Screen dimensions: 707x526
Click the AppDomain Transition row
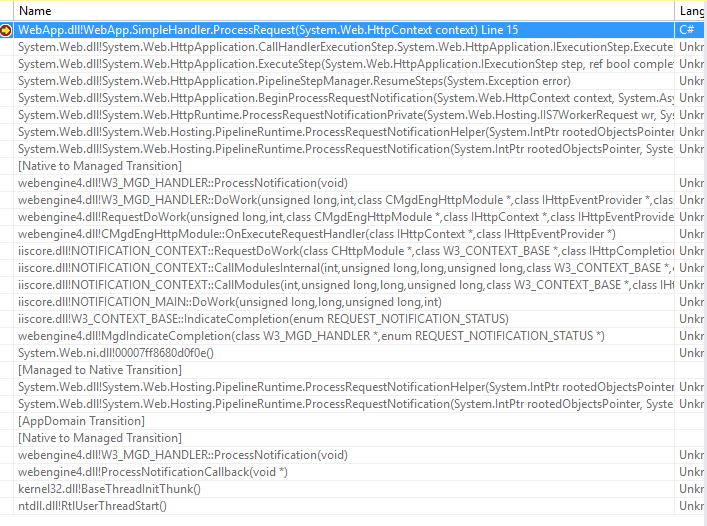(82, 421)
